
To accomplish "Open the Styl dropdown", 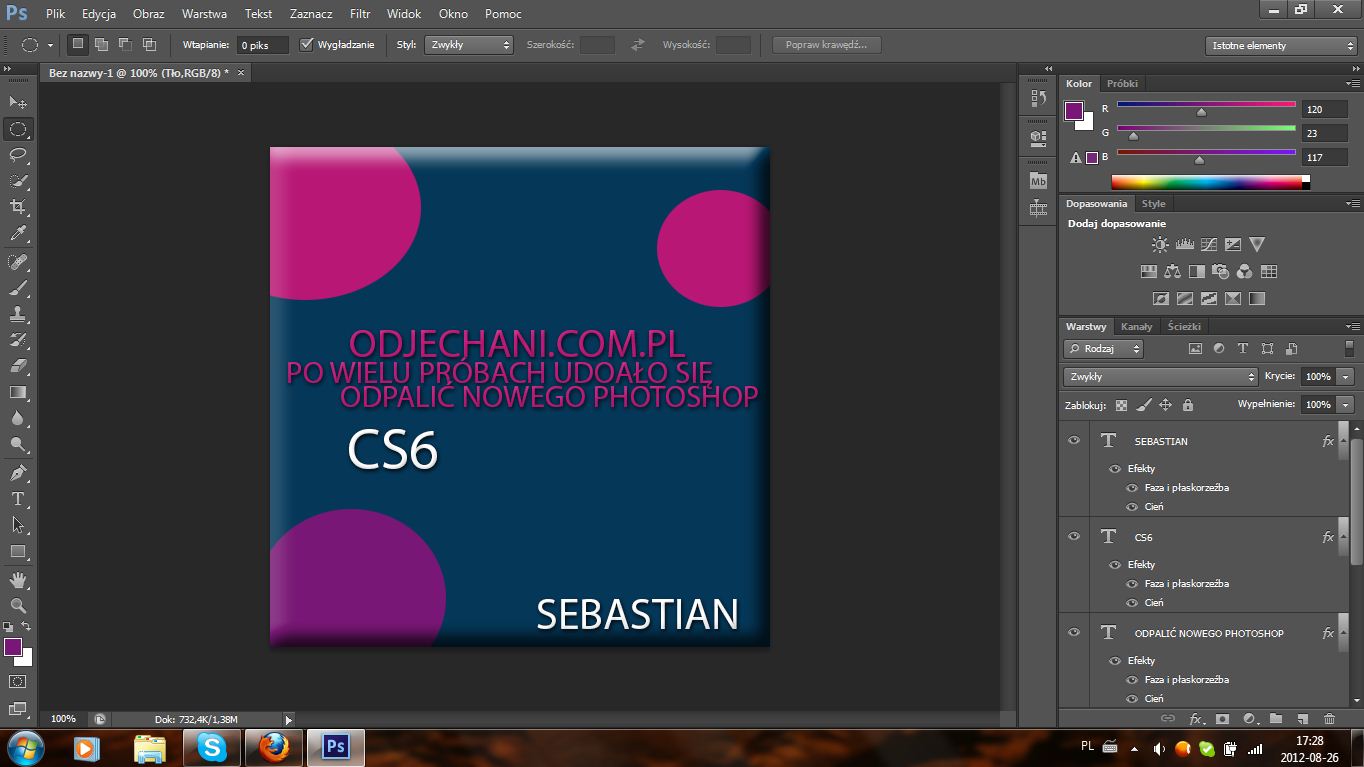I will pyautogui.click(x=469, y=45).
